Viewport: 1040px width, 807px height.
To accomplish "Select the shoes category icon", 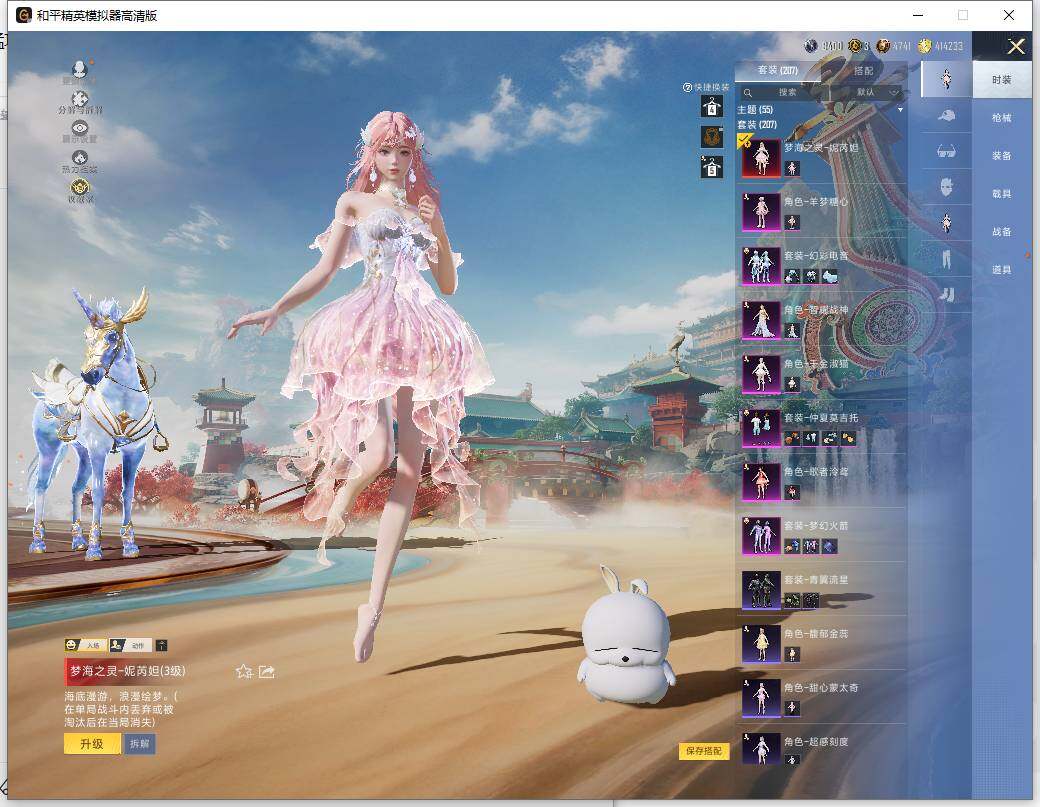I will point(946,294).
